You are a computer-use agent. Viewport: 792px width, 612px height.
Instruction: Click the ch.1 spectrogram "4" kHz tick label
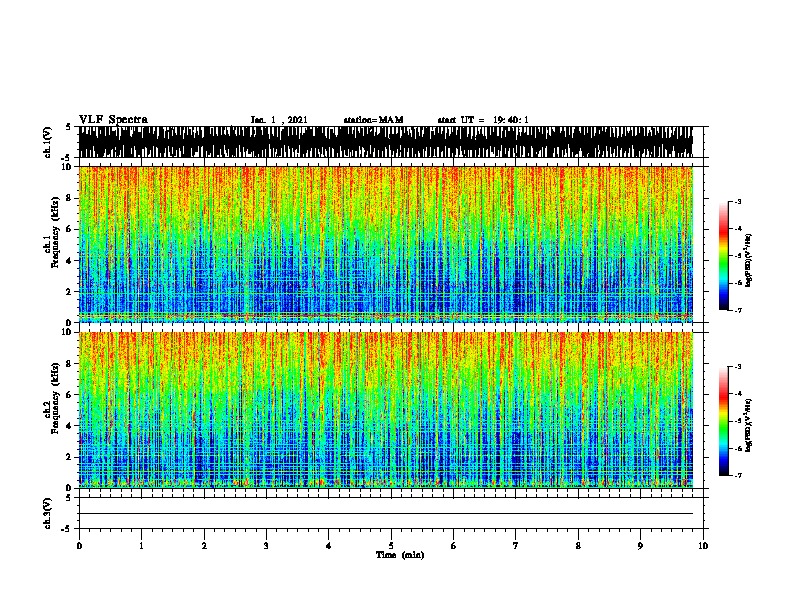coord(70,261)
